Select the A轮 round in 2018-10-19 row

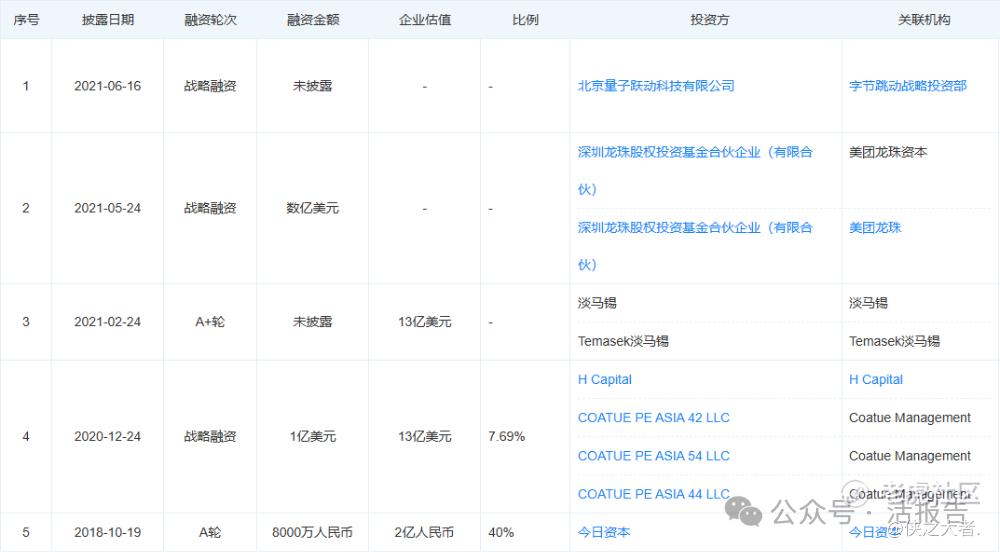tap(210, 532)
